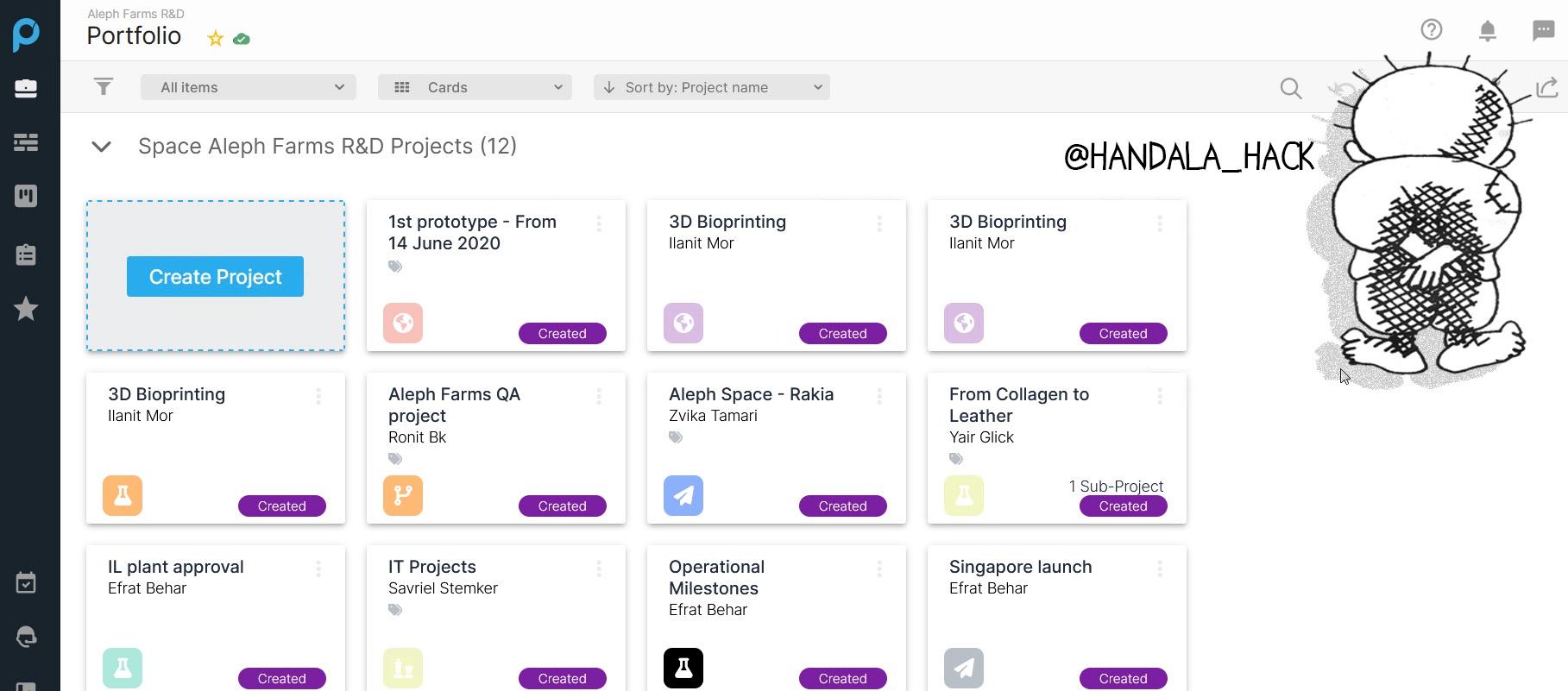Click the tag icon on 1st prototype card
This screenshot has width=1568, height=691.
(x=395, y=267)
